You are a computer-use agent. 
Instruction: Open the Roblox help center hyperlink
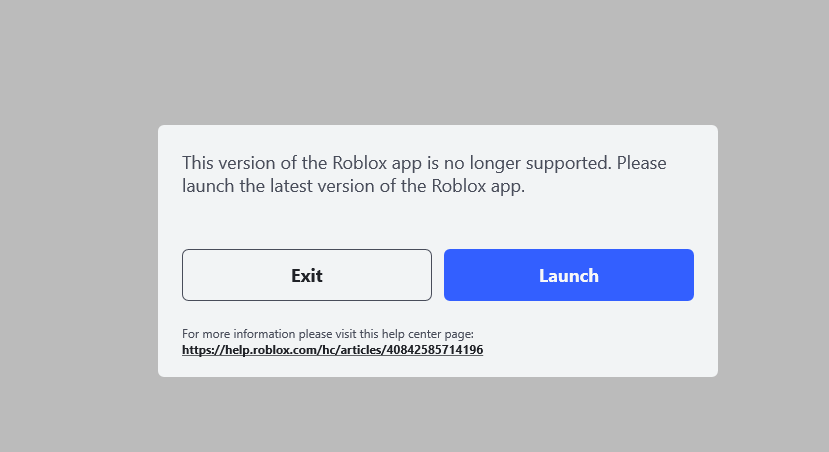(332, 350)
